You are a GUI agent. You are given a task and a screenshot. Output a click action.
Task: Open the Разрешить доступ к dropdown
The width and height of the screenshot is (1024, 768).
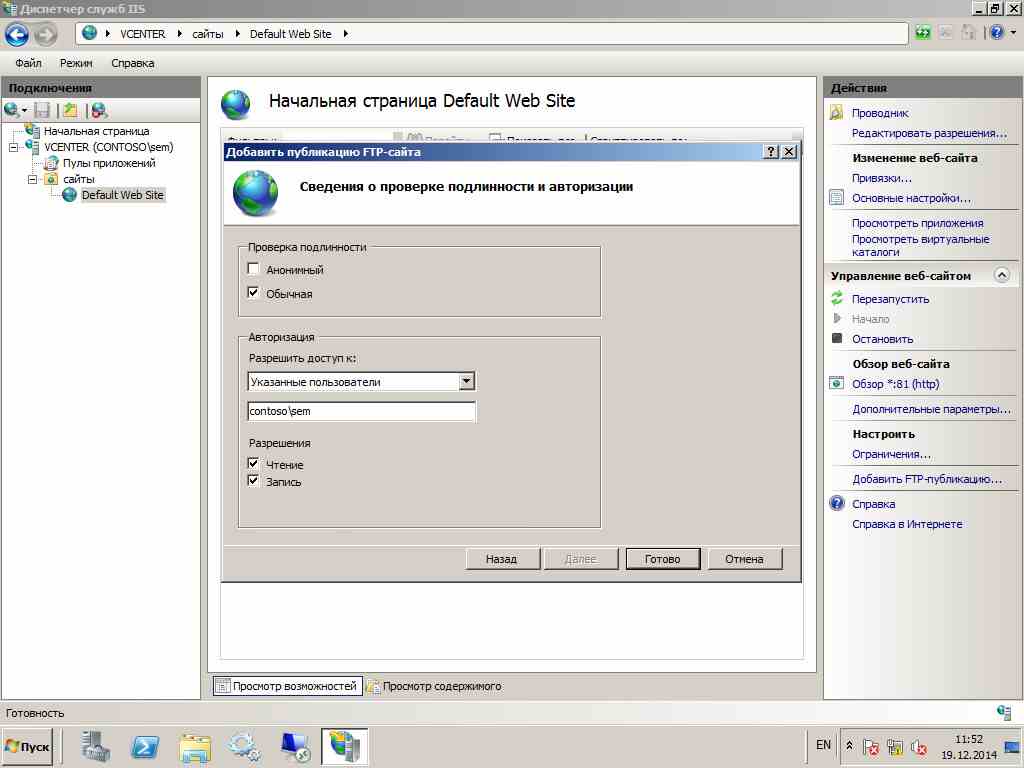pyautogui.click(x=466, y=381)
